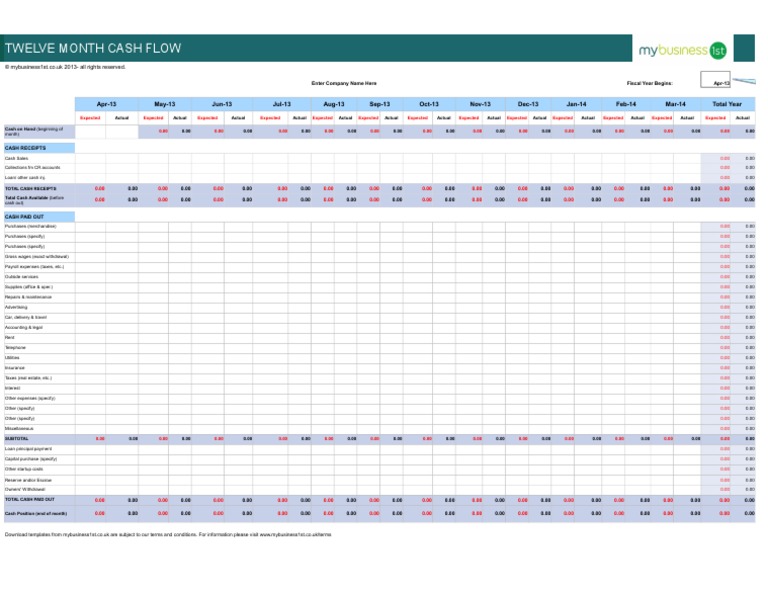This screenshot has height=594, width=768.
Task: Click the 'Capital purchase (specify)' row label
Action: (x=31, y=459)
